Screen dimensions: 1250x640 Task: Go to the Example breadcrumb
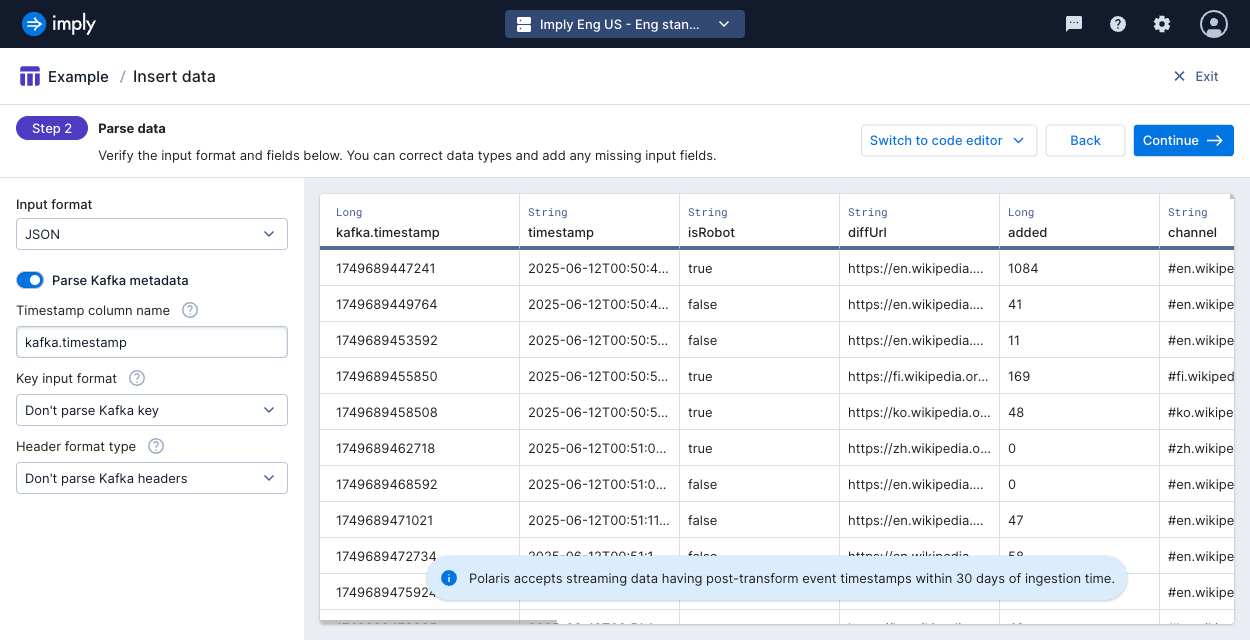[78, 76]
